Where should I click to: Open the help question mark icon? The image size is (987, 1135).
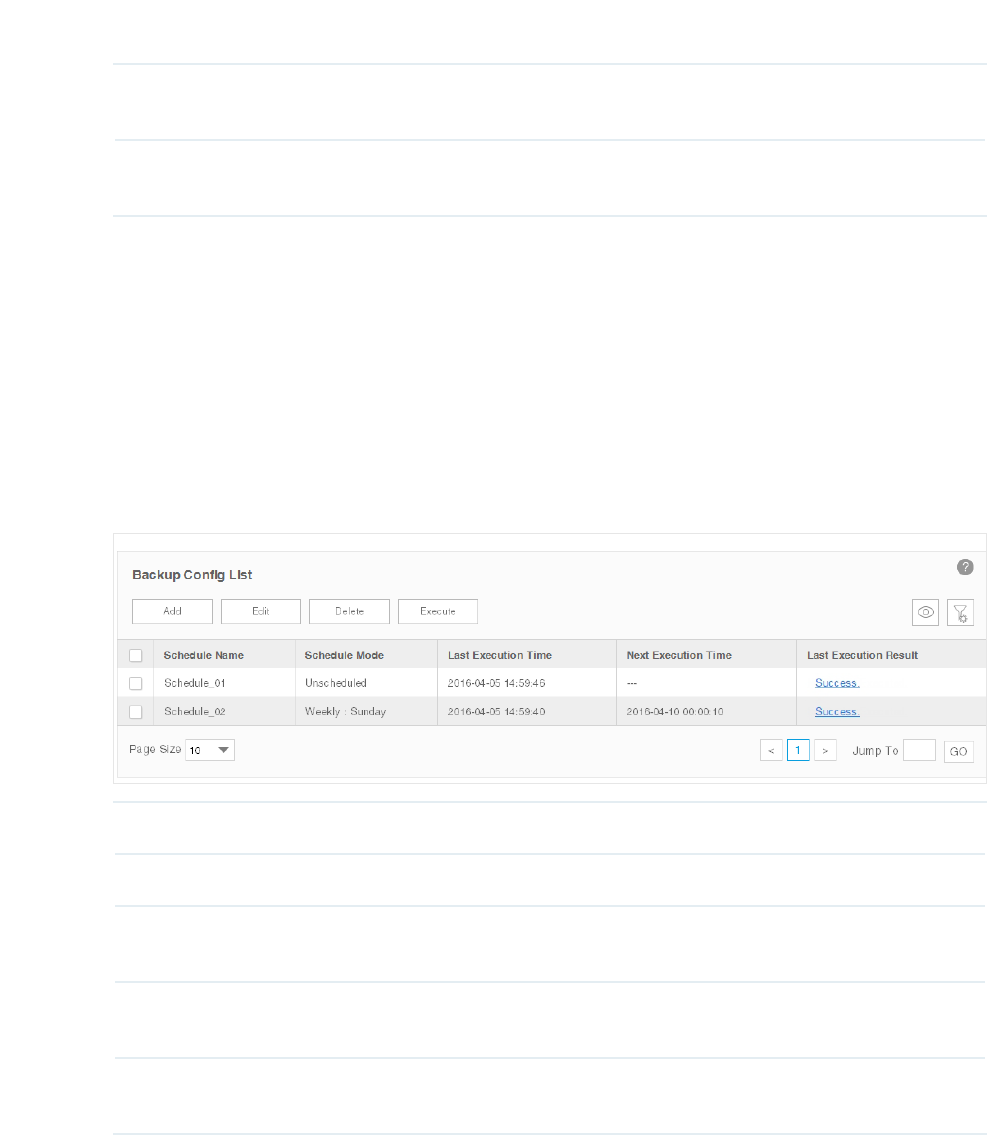[965, 567]
